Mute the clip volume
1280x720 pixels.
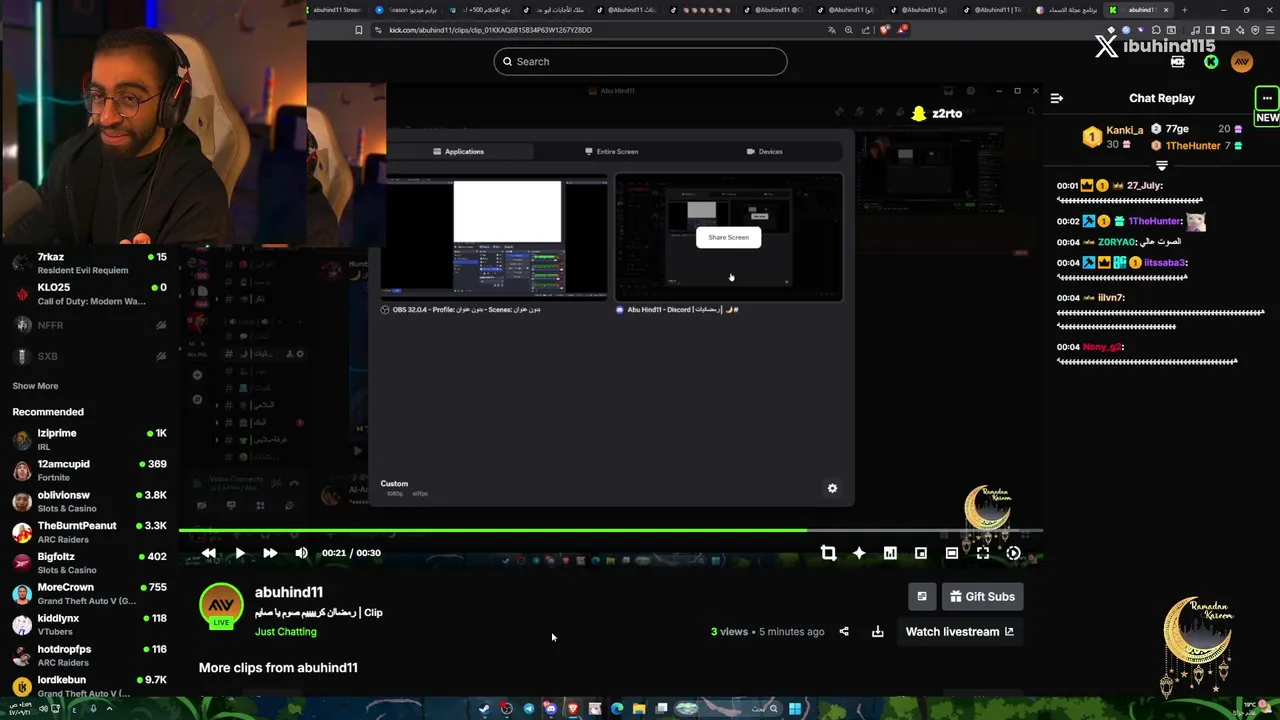pos(301,553)
